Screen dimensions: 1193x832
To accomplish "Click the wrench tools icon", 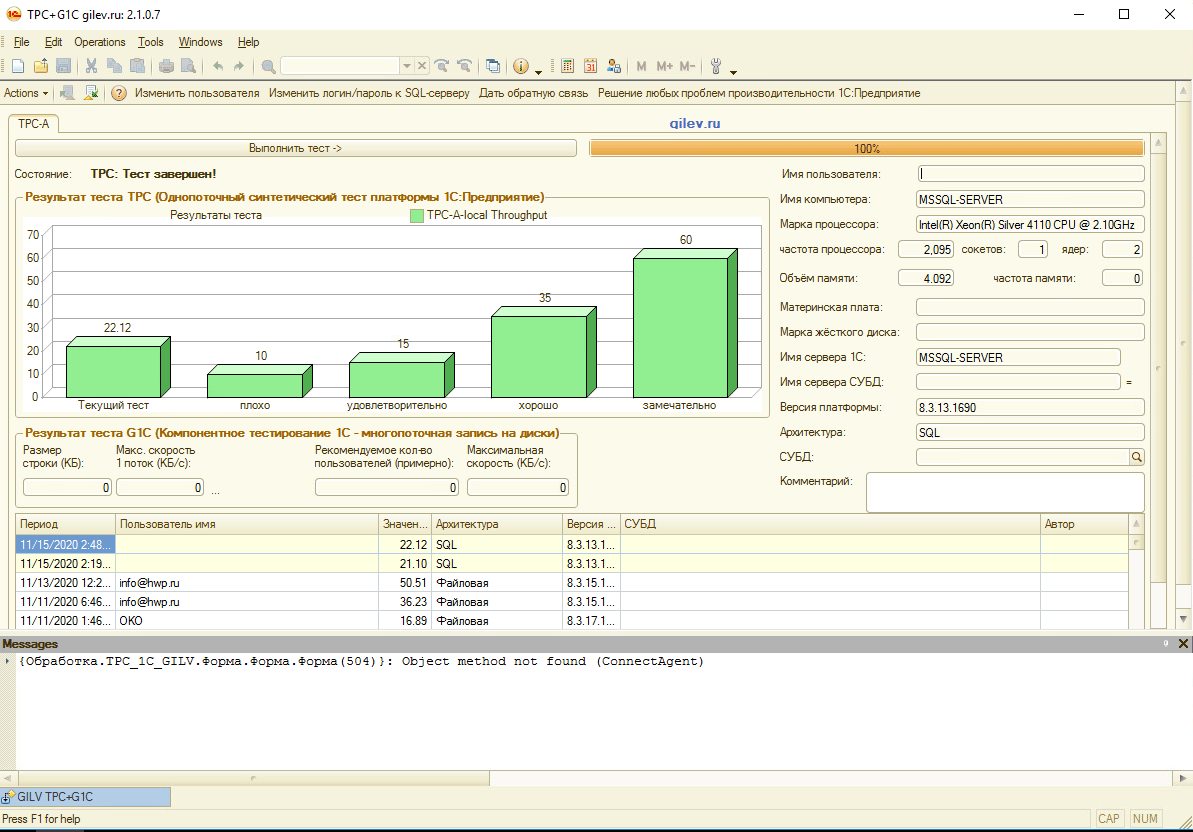I will (715, 66).
